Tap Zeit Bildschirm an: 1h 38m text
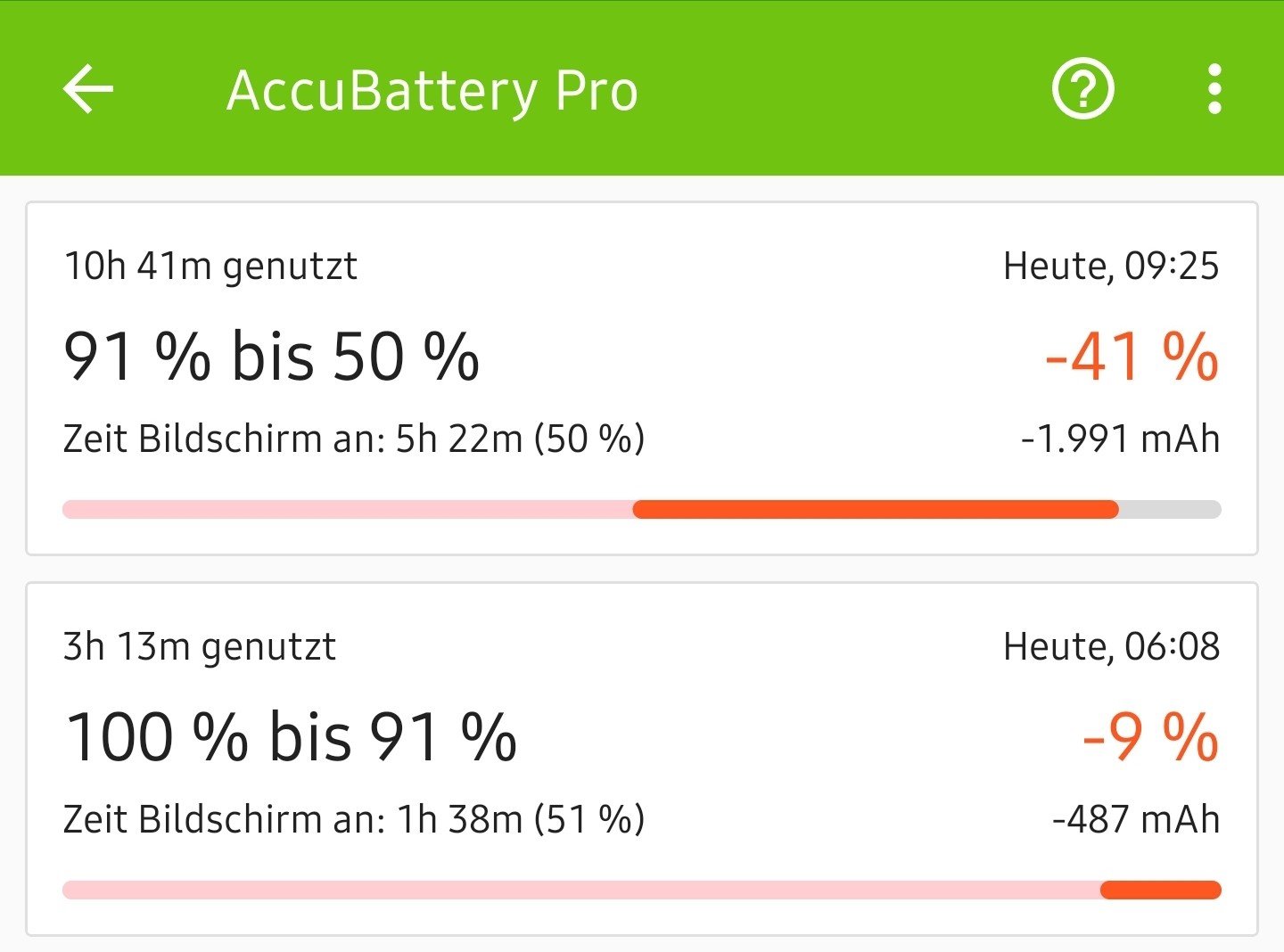The height and width of the screenshot is (952, 1284). coord(353,819)
